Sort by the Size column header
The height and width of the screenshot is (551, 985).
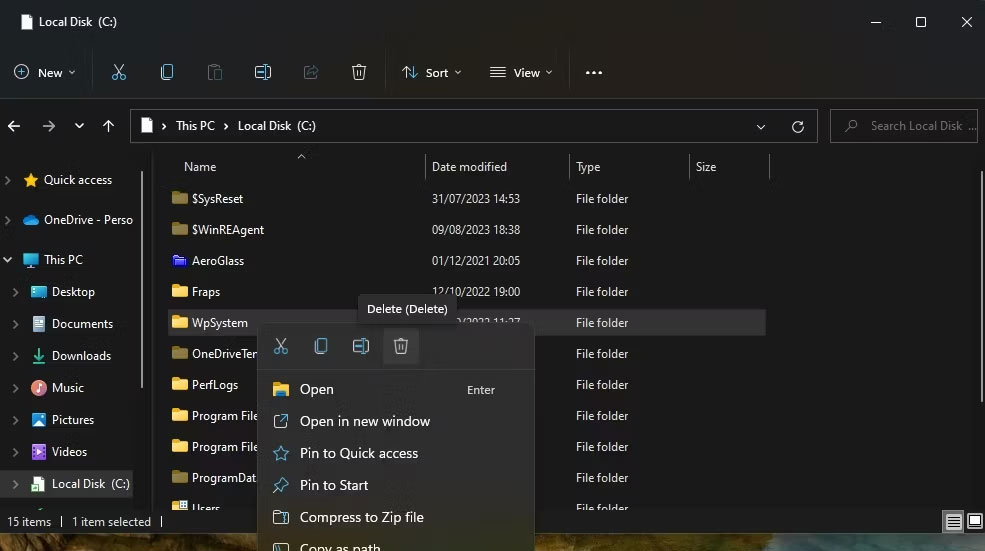(729, 166)
